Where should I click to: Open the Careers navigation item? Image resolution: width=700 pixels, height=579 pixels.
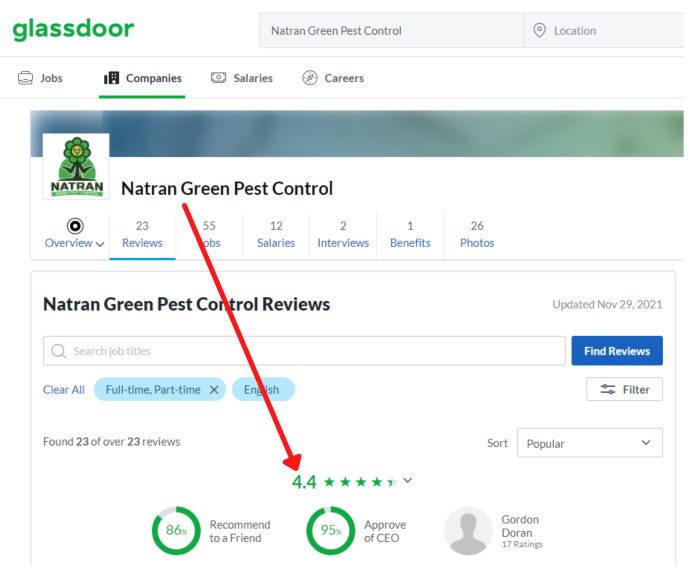333,78
